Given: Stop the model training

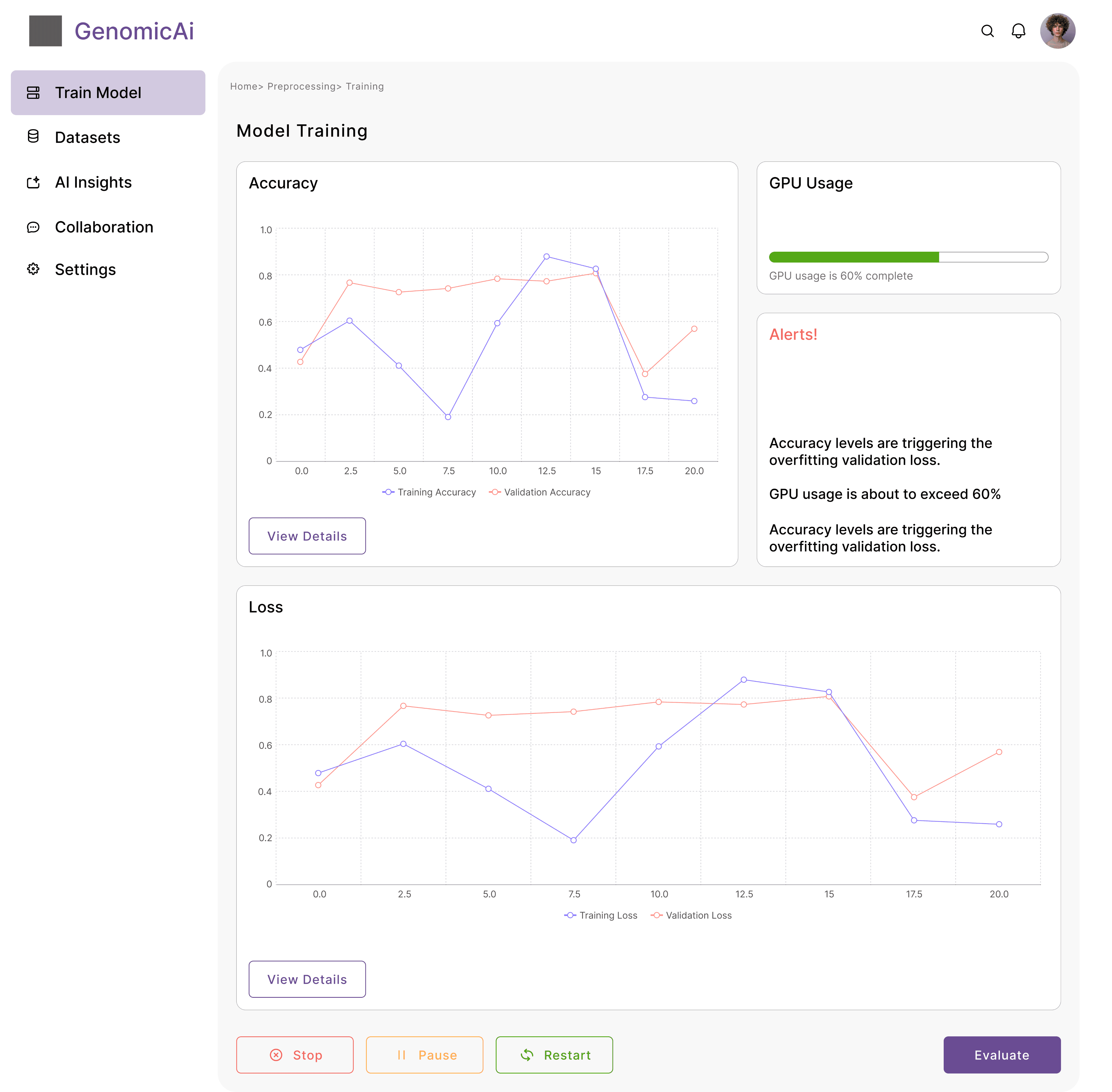Looking at the screenshot, I should (295, 1055).
